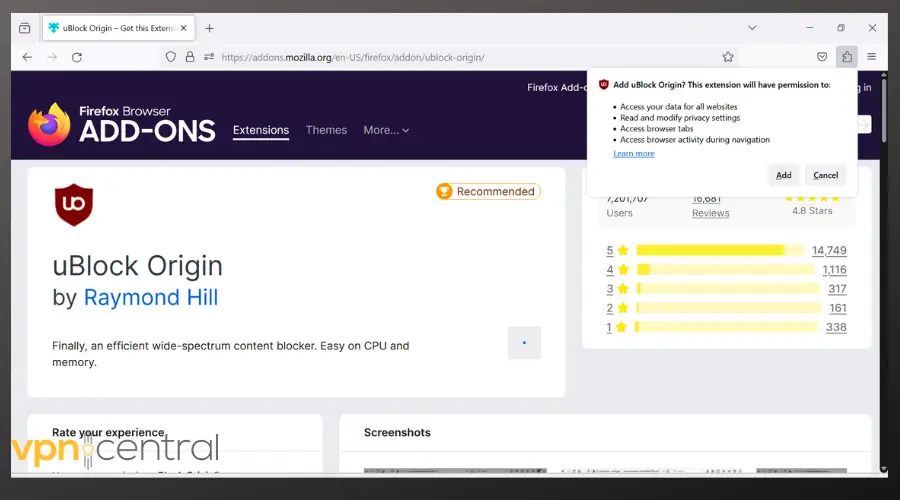Focus the addons.mozilla.org URL field
The image size is (900, 500).
click(353, 57)
